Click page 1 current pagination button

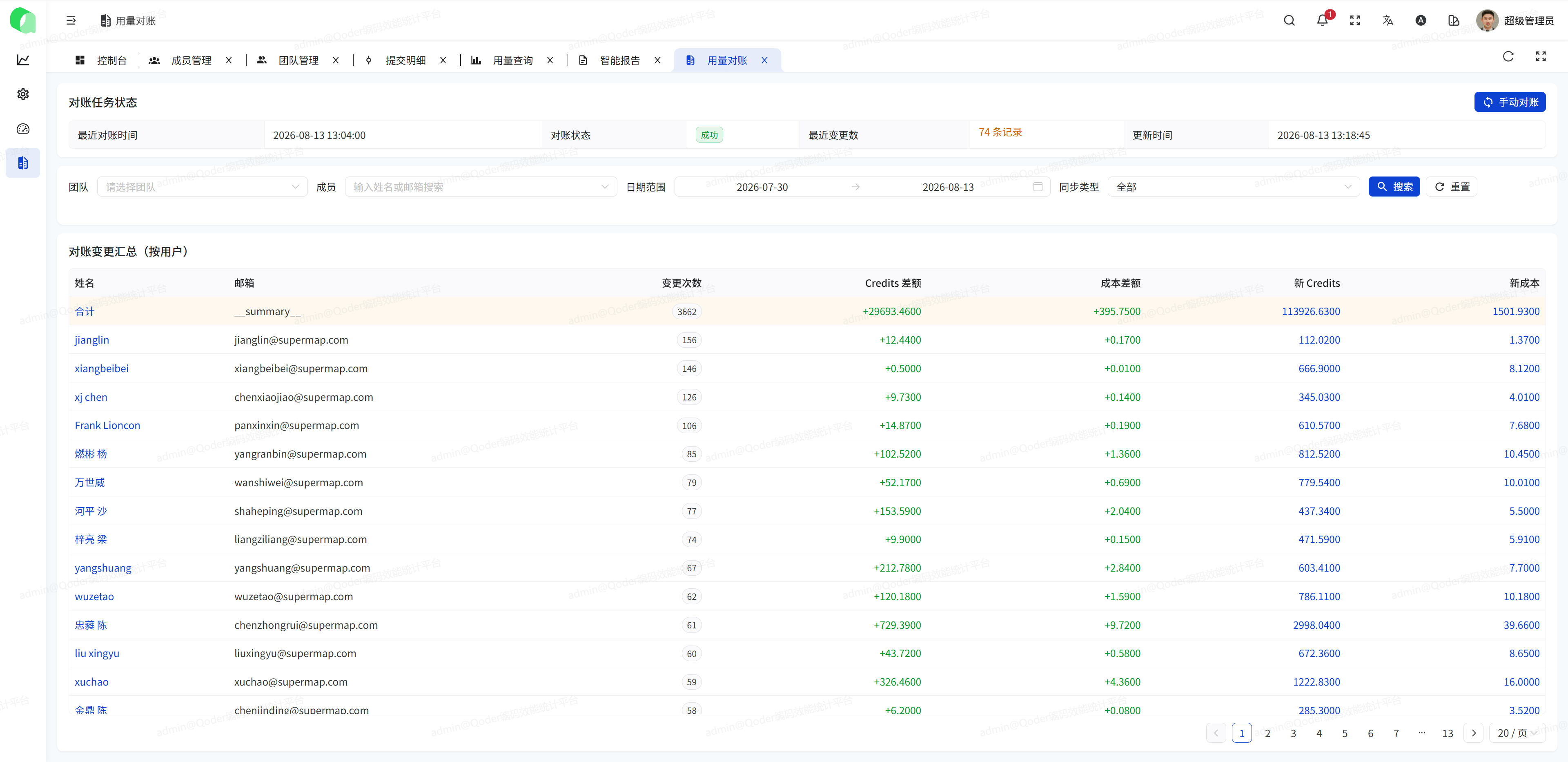click(1242, 733)
